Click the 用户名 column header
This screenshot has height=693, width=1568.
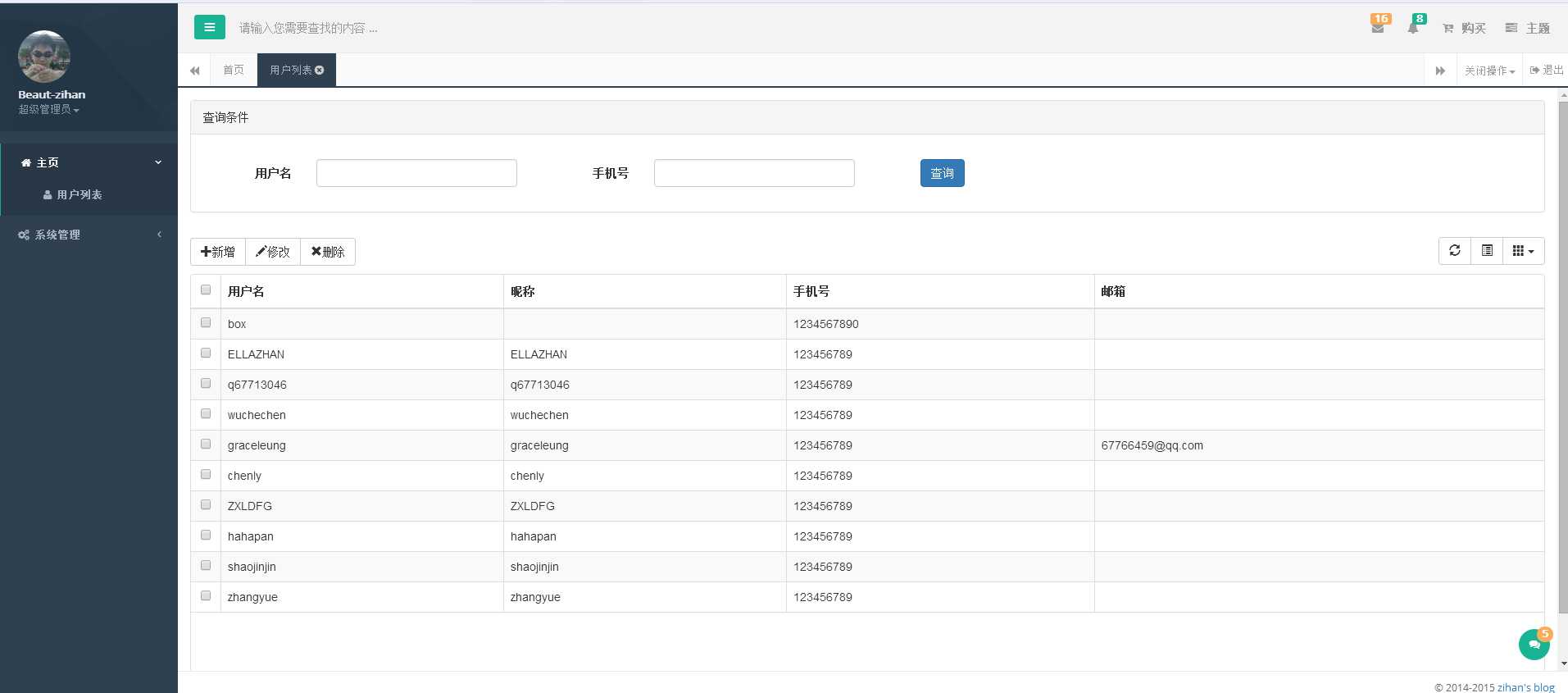click(361, 291)
